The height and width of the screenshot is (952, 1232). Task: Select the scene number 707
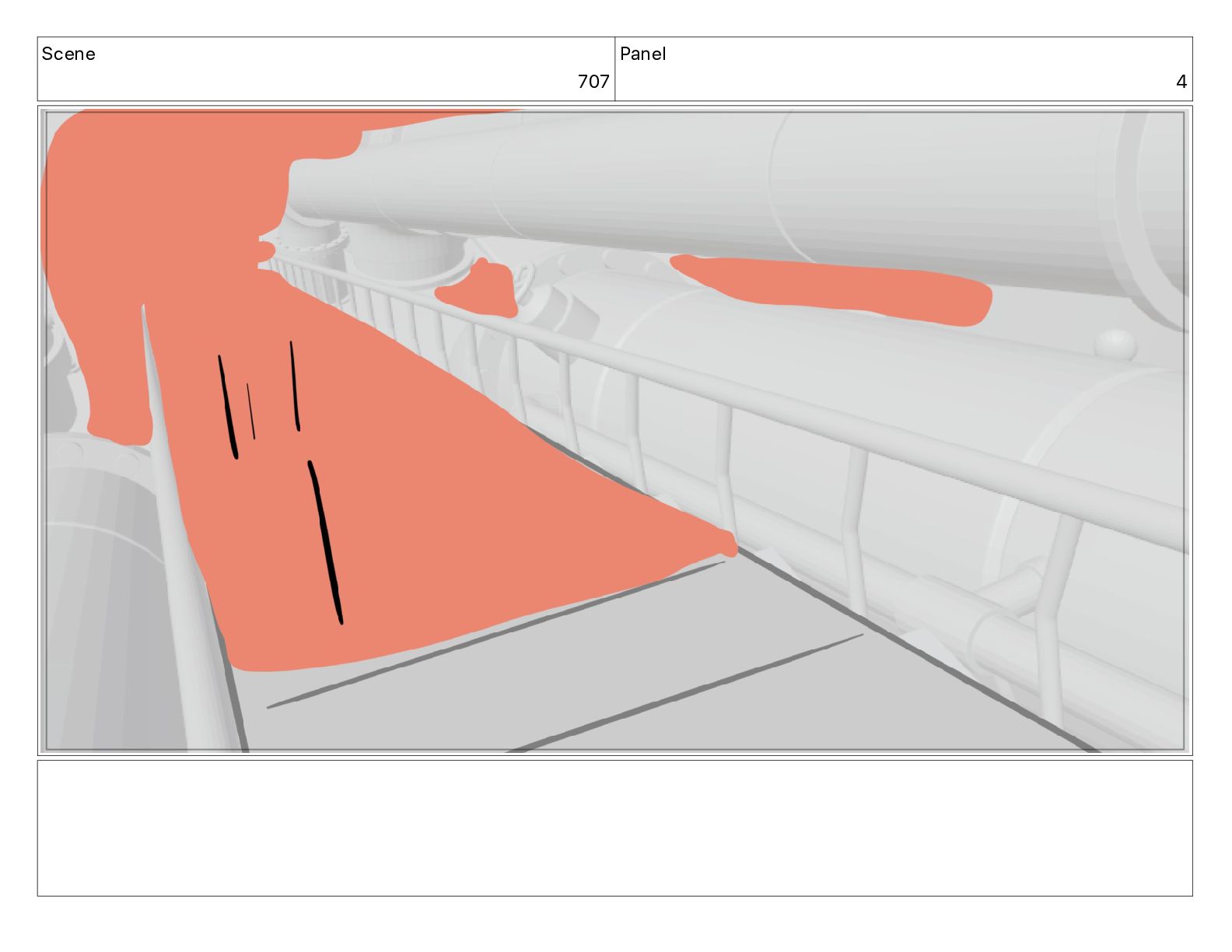[593, 82]
